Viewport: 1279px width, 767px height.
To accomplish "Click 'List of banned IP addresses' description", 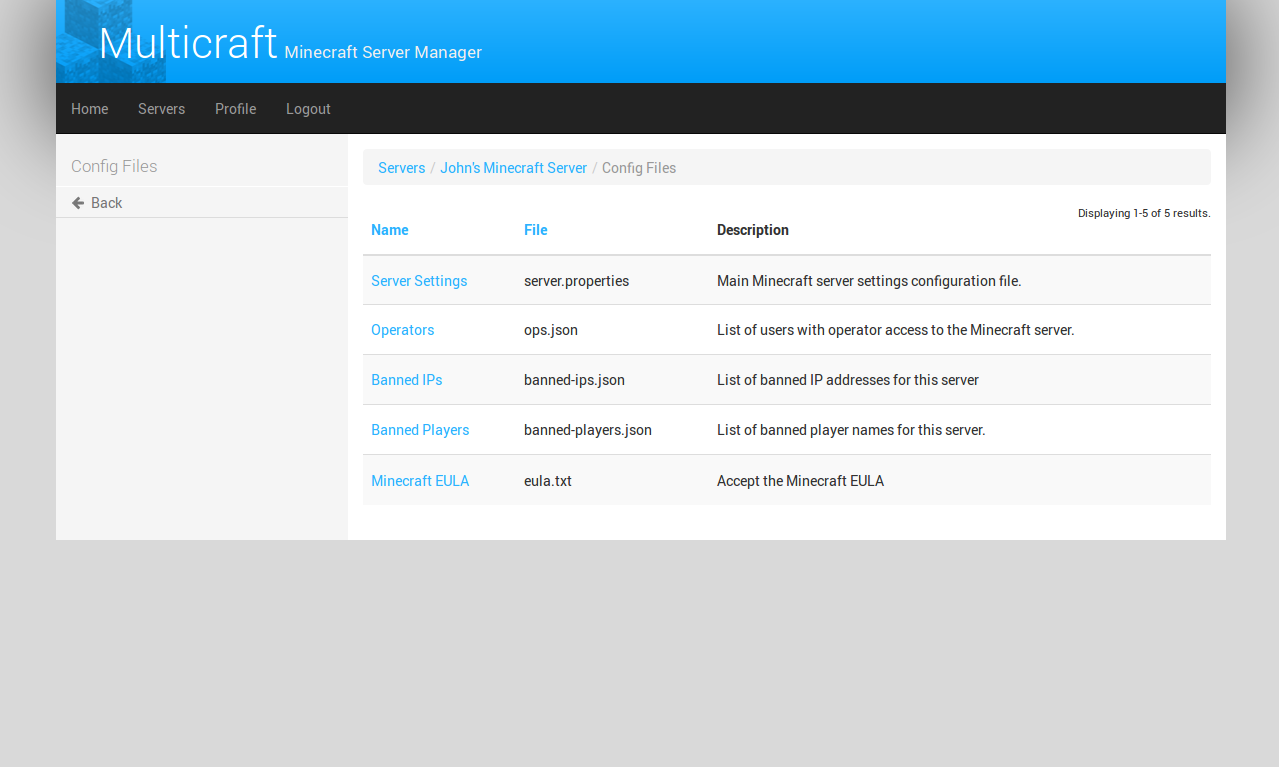I will pos(848,380).
